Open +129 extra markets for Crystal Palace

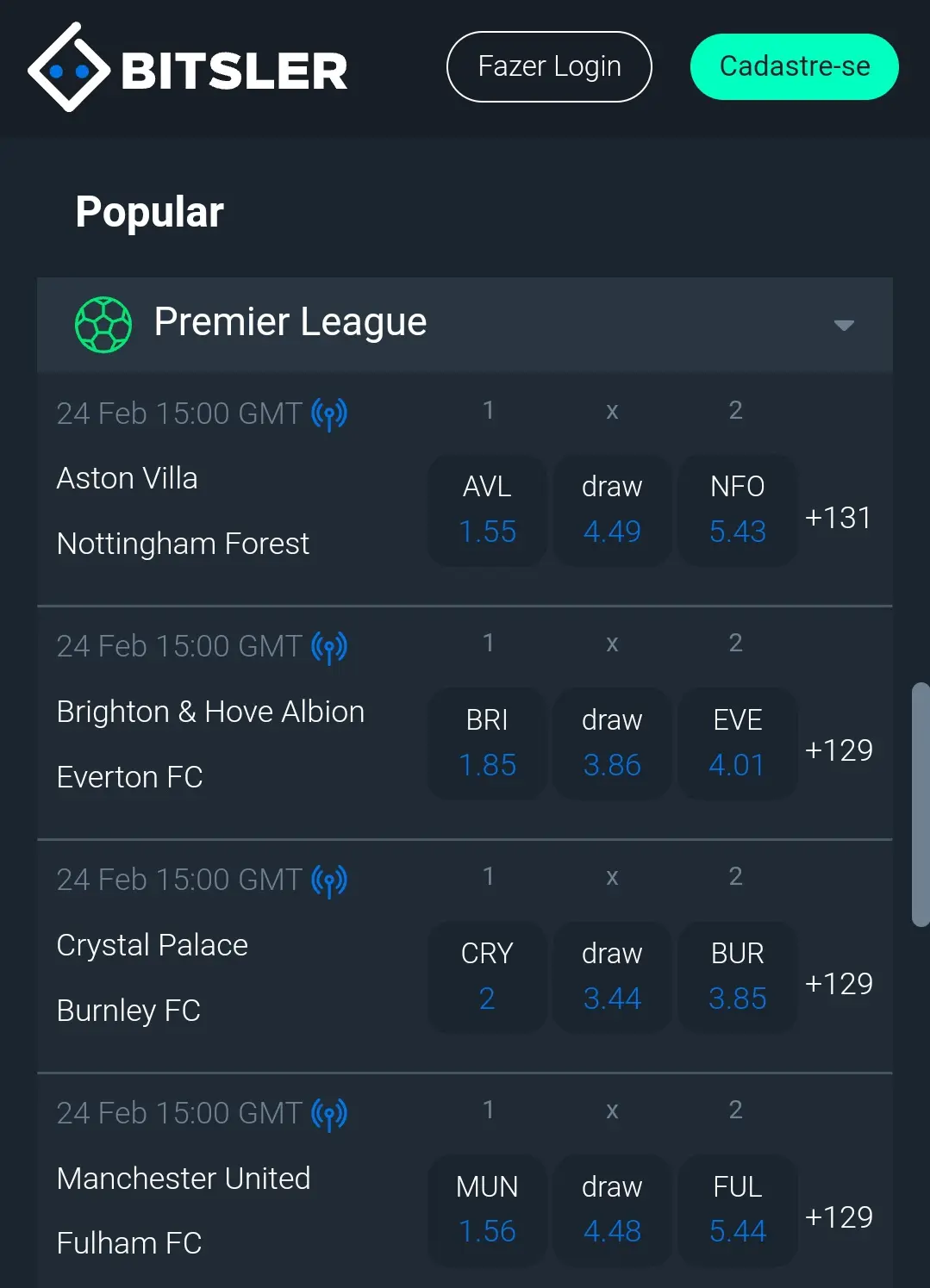(838, 984)
